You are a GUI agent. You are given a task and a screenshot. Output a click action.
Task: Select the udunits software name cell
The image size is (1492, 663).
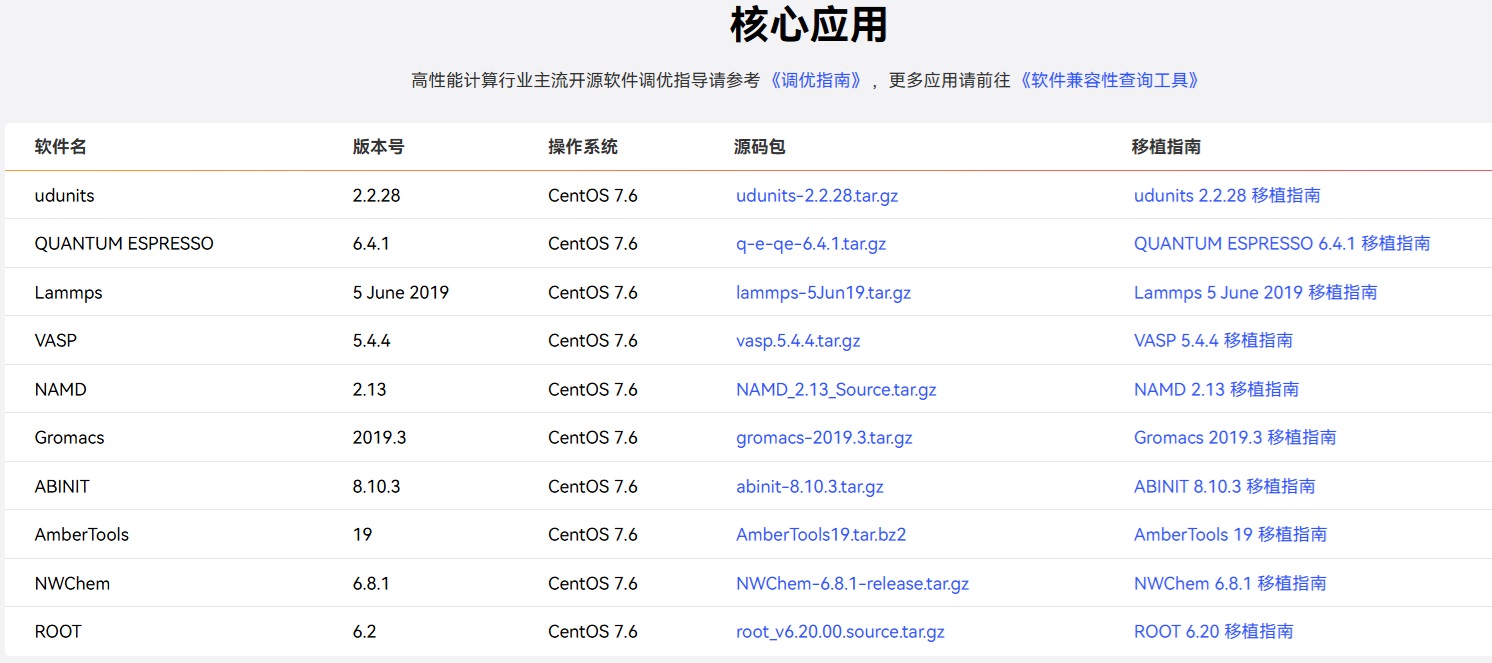[x=65, y=196]
